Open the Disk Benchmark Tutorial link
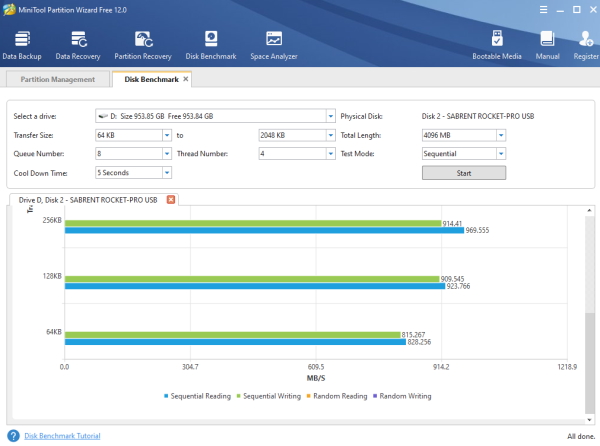Screen dimensions: 600x446 [x=62, y=436]
